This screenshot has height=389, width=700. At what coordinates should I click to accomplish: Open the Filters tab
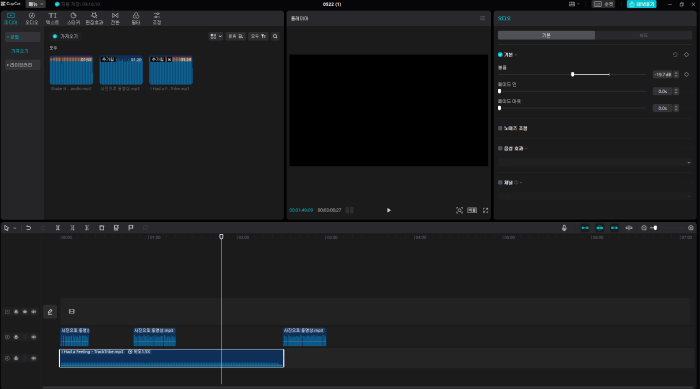[136, 18]
